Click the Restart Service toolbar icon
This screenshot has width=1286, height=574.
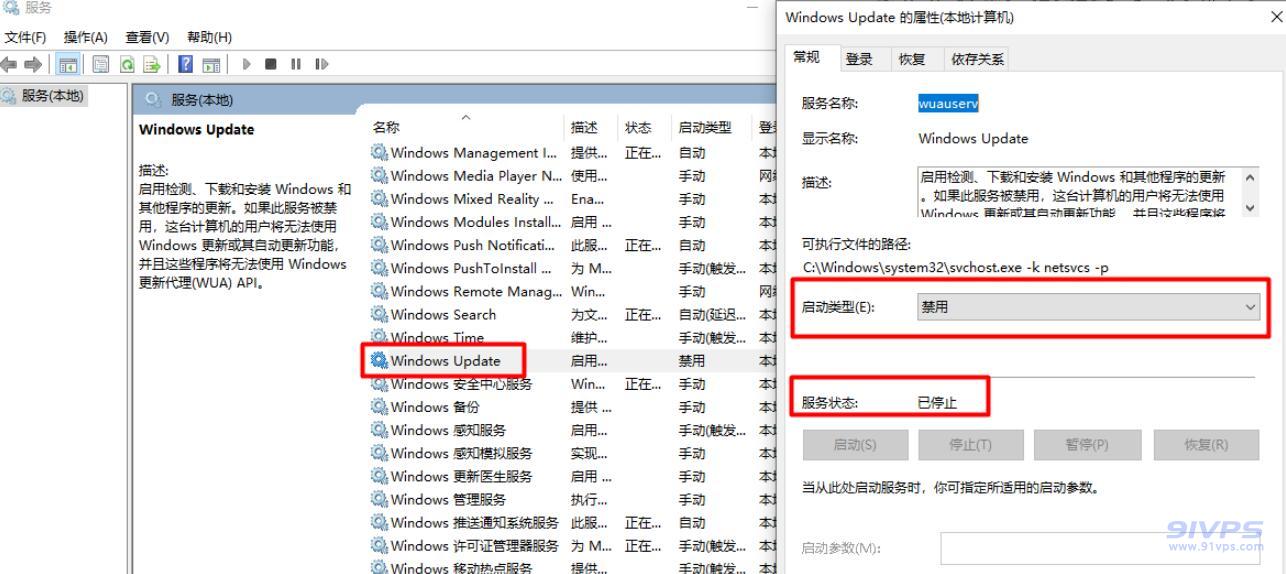tap(321, 64)
